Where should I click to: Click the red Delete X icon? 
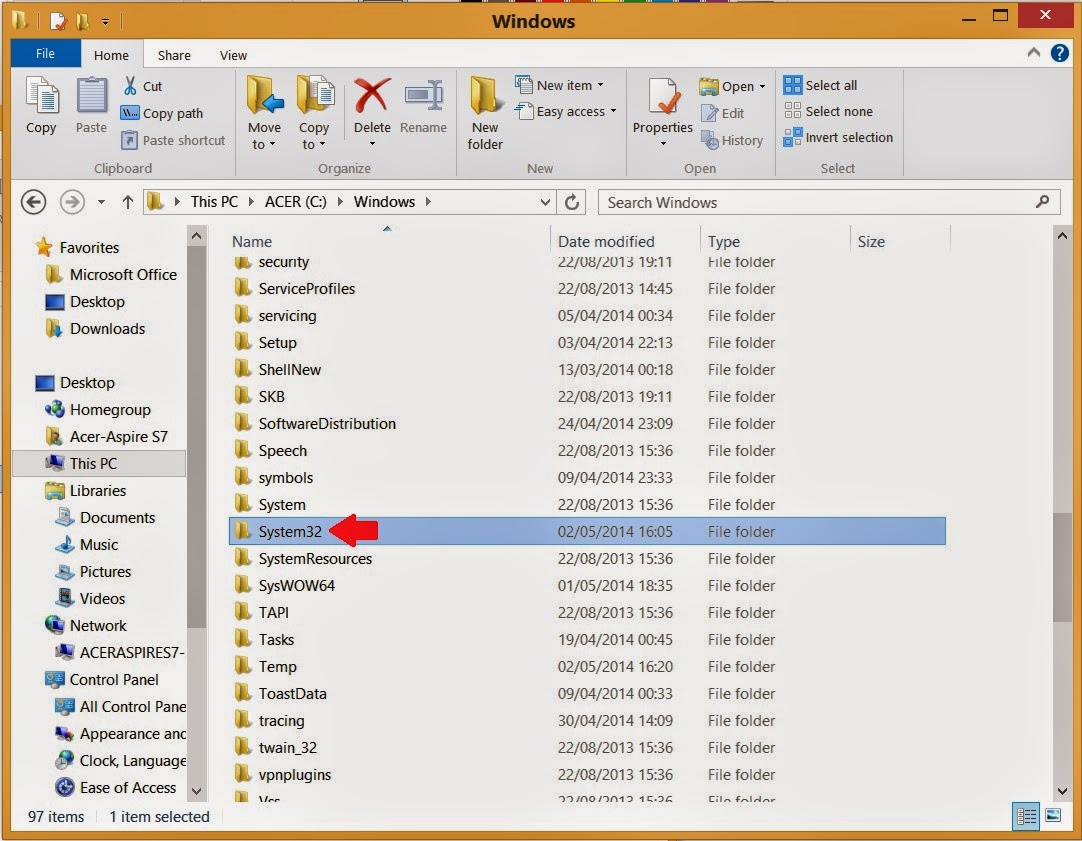372,95
